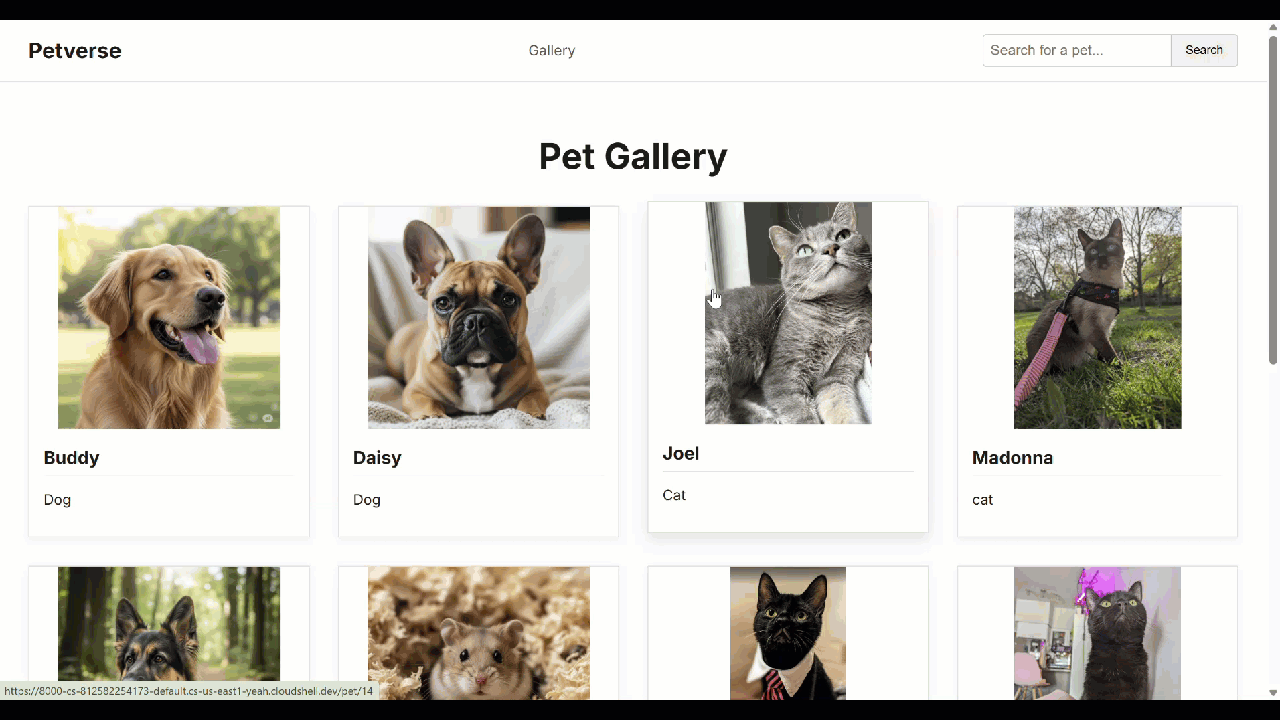Image resolution: width=1280 pixels, height=720 pixels.
Task: Open Buddy's golden retriever photo
Action: coord(169,318)
